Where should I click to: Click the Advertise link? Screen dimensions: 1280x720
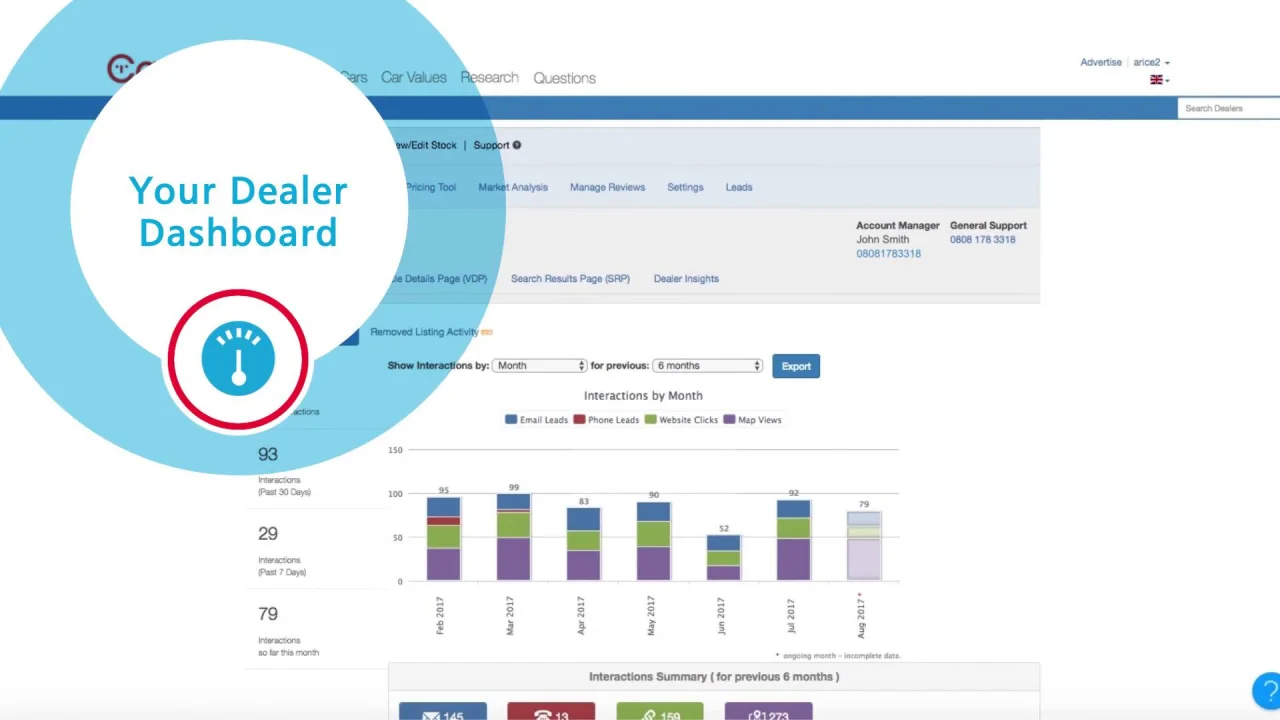pyautogui.click(x=1101, y=62)
